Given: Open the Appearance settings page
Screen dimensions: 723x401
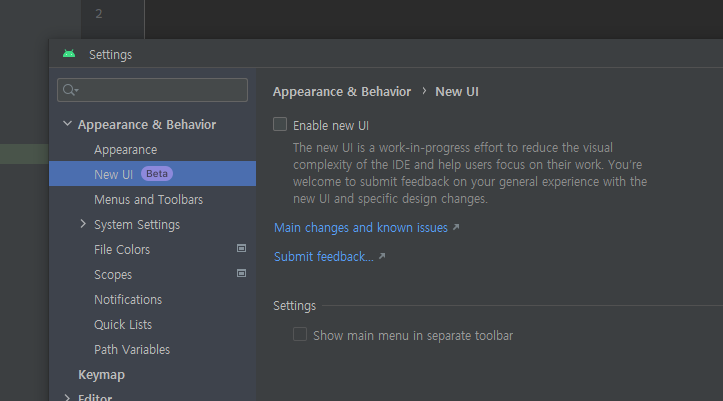Looking at the screenshot, I should [x=125, y=150].
